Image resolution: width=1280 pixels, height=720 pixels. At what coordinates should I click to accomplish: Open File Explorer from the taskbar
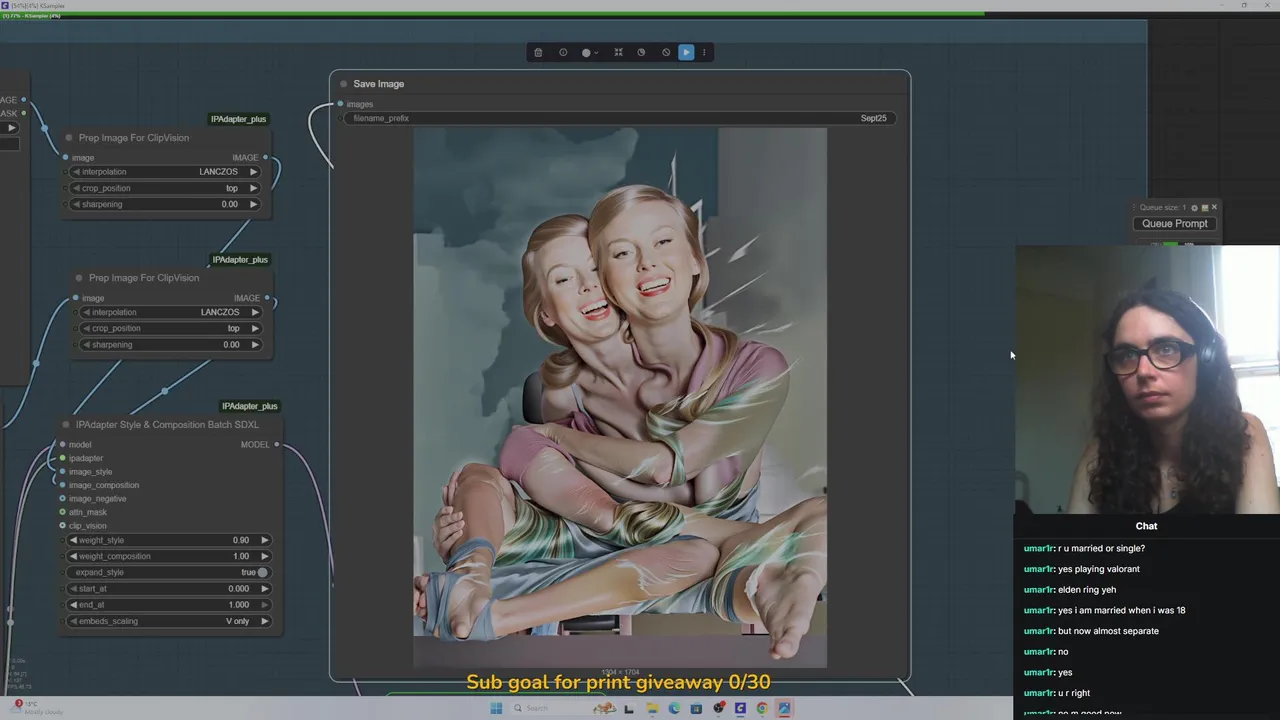(x=652, y=708)
